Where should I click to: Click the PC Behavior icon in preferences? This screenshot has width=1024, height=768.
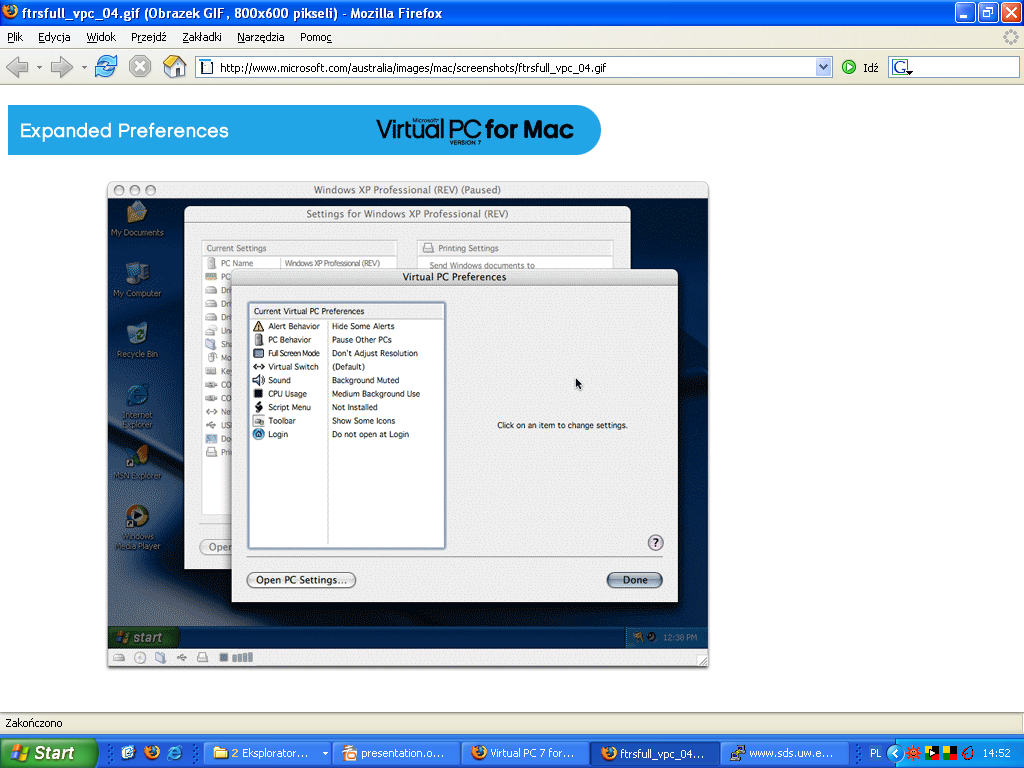point(259,340)
